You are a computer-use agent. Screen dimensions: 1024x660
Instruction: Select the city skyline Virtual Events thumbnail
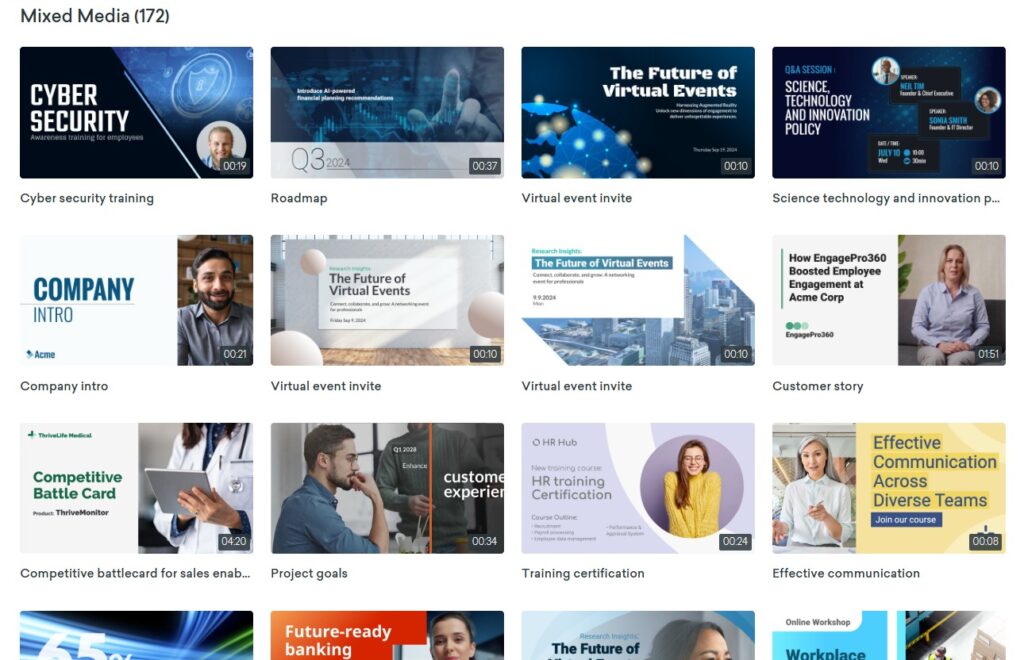(638, 300)
